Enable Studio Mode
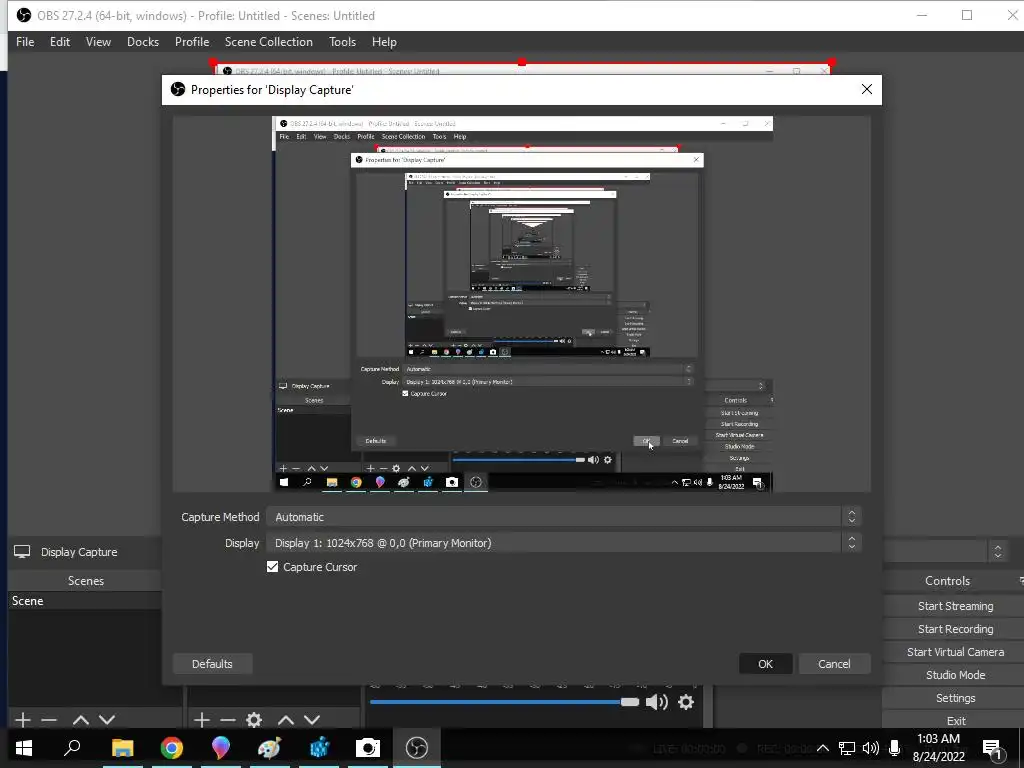The height and width of the screenshot is (768, 1024). [x=955, y=675]
